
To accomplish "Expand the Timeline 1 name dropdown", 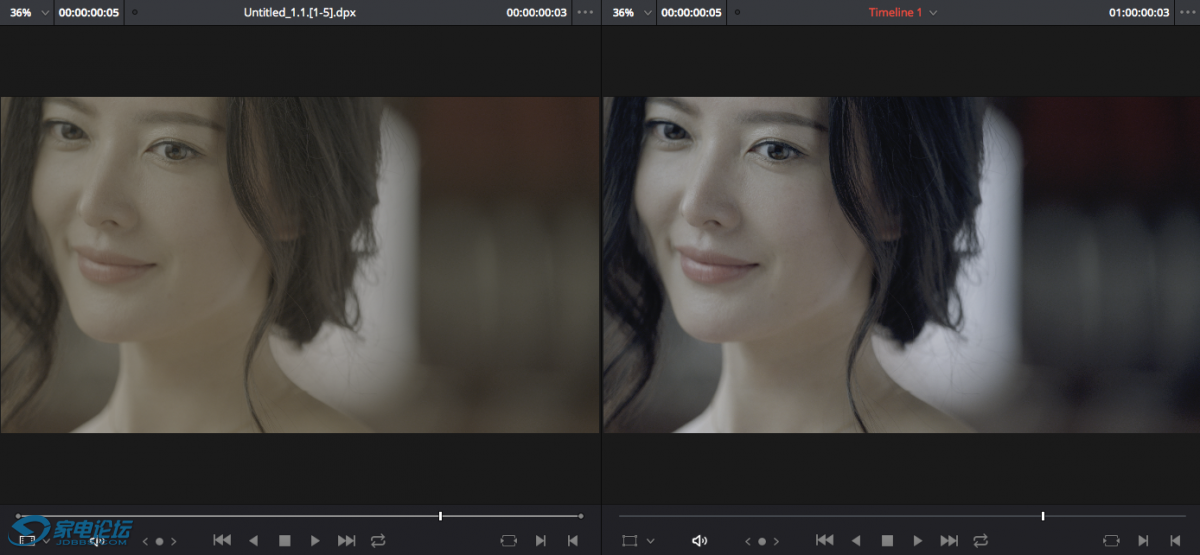I will coord(934,13).
